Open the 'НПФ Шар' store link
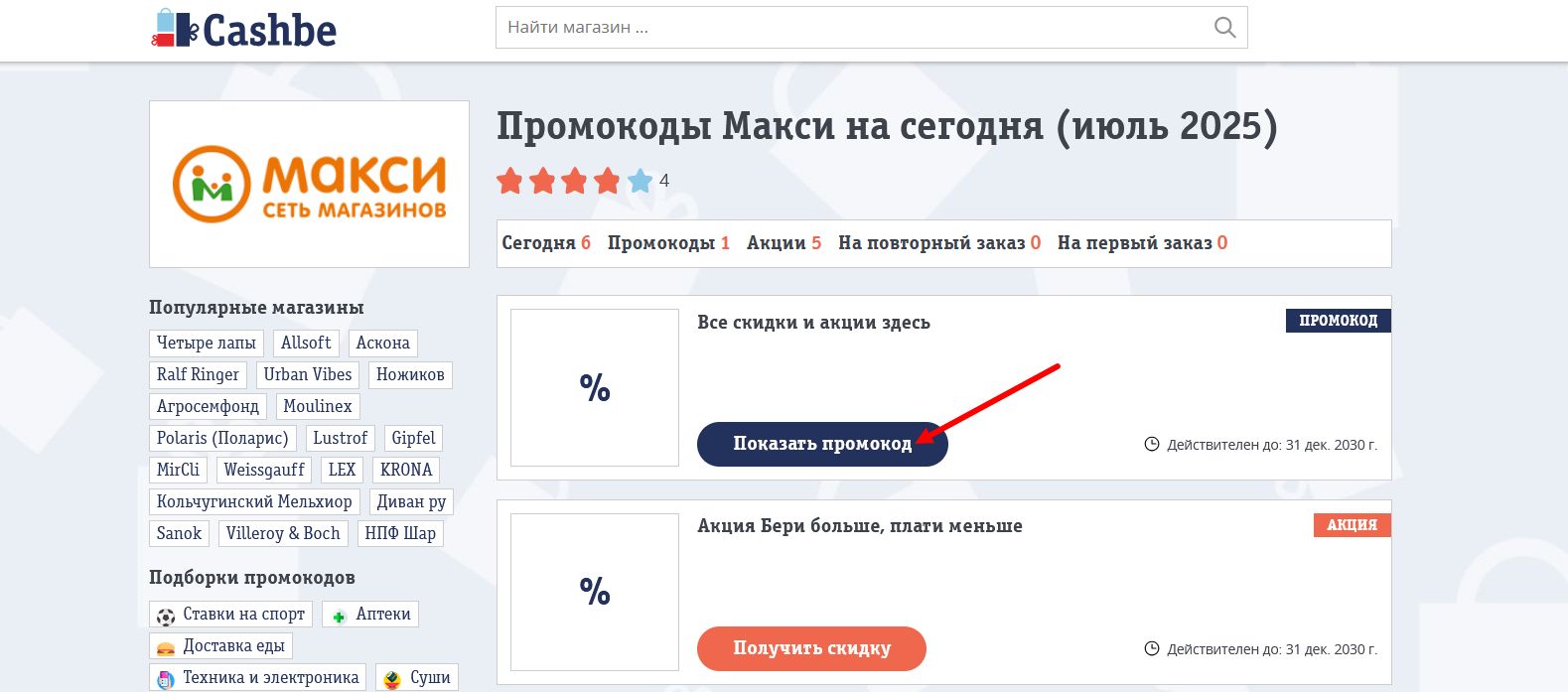 click(400, 533)
